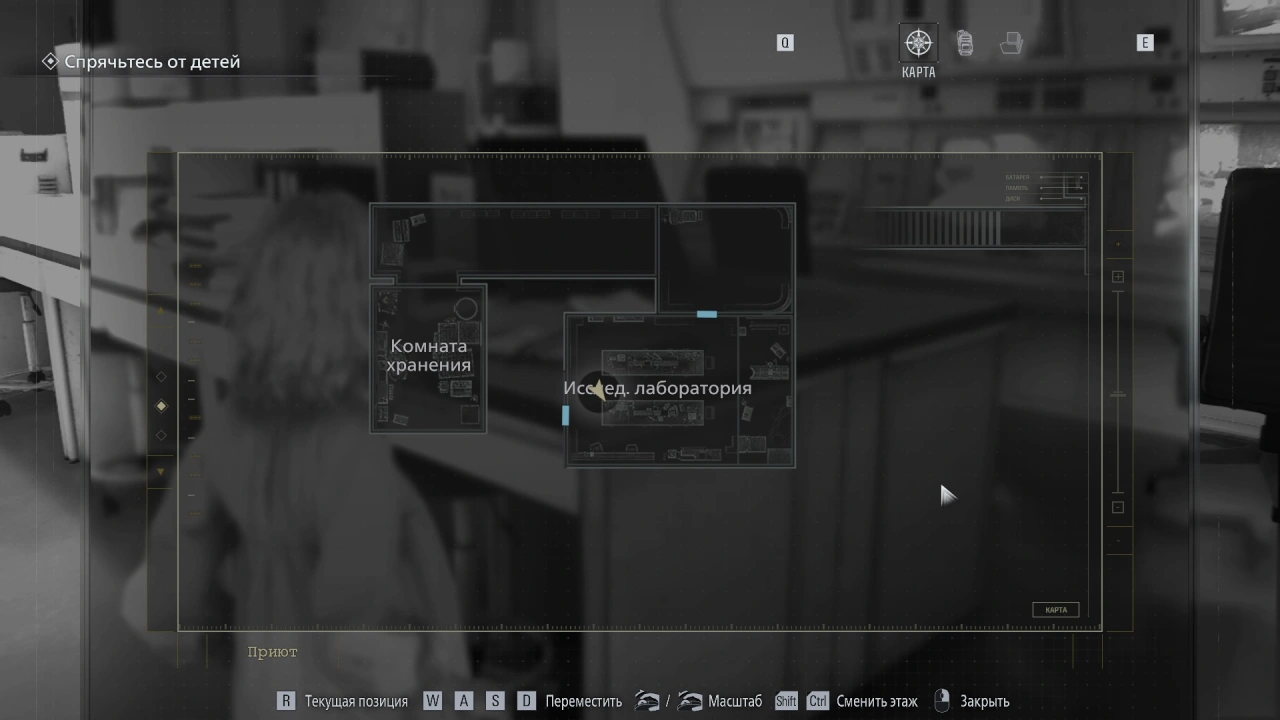This screenshot has width=1280, height=720.
Task: Click the plus zoom-in box
Action: click(1118, 277)
